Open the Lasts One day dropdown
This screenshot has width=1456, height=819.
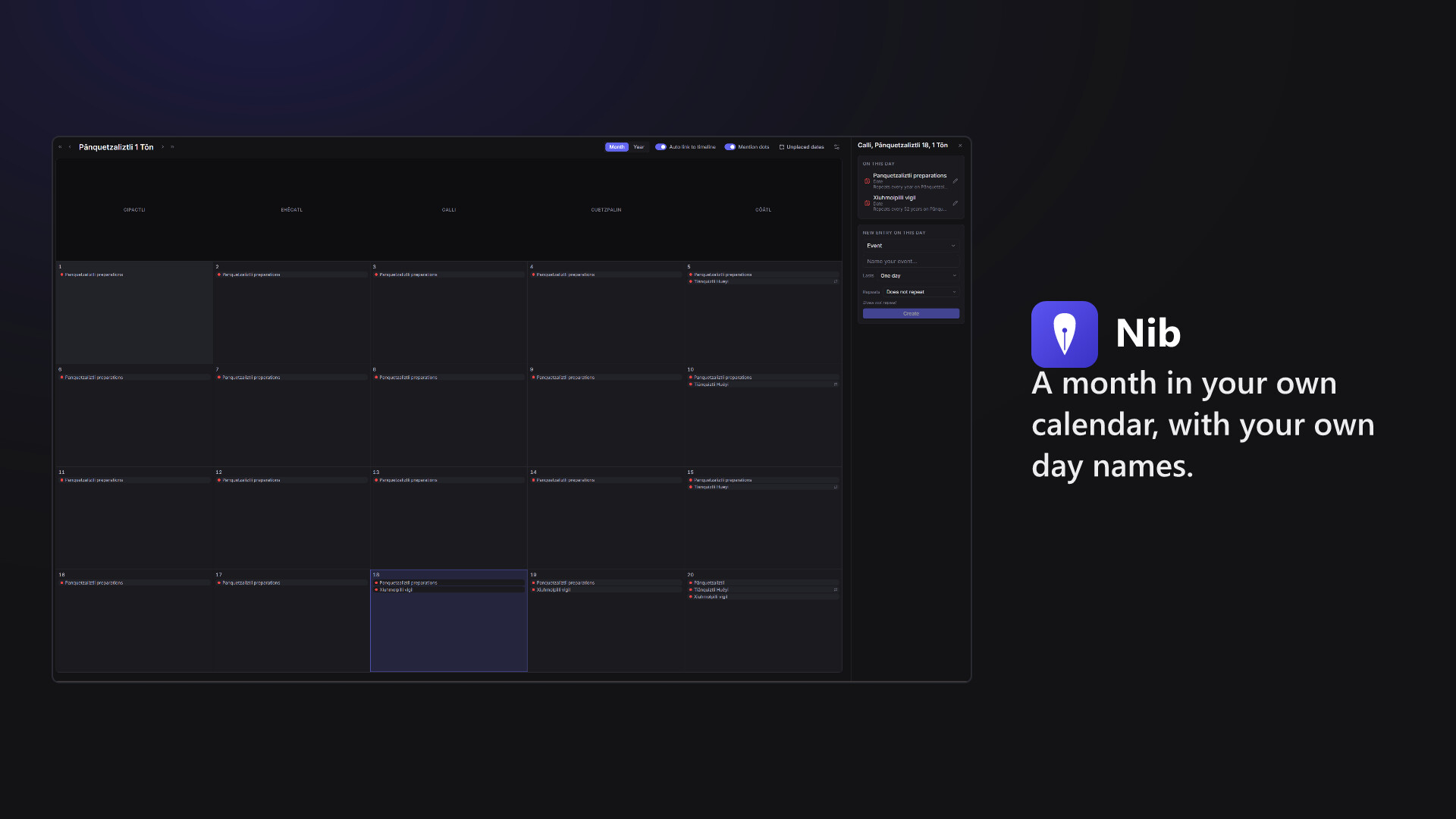918,276
